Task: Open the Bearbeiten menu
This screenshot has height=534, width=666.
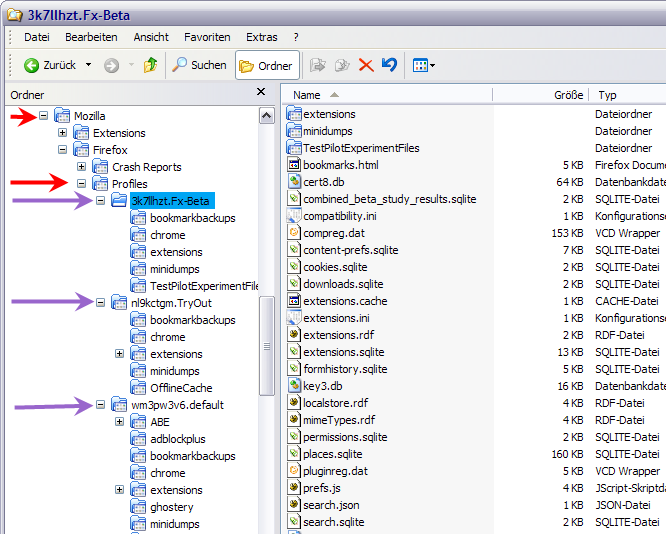Action: click(91, 37)
